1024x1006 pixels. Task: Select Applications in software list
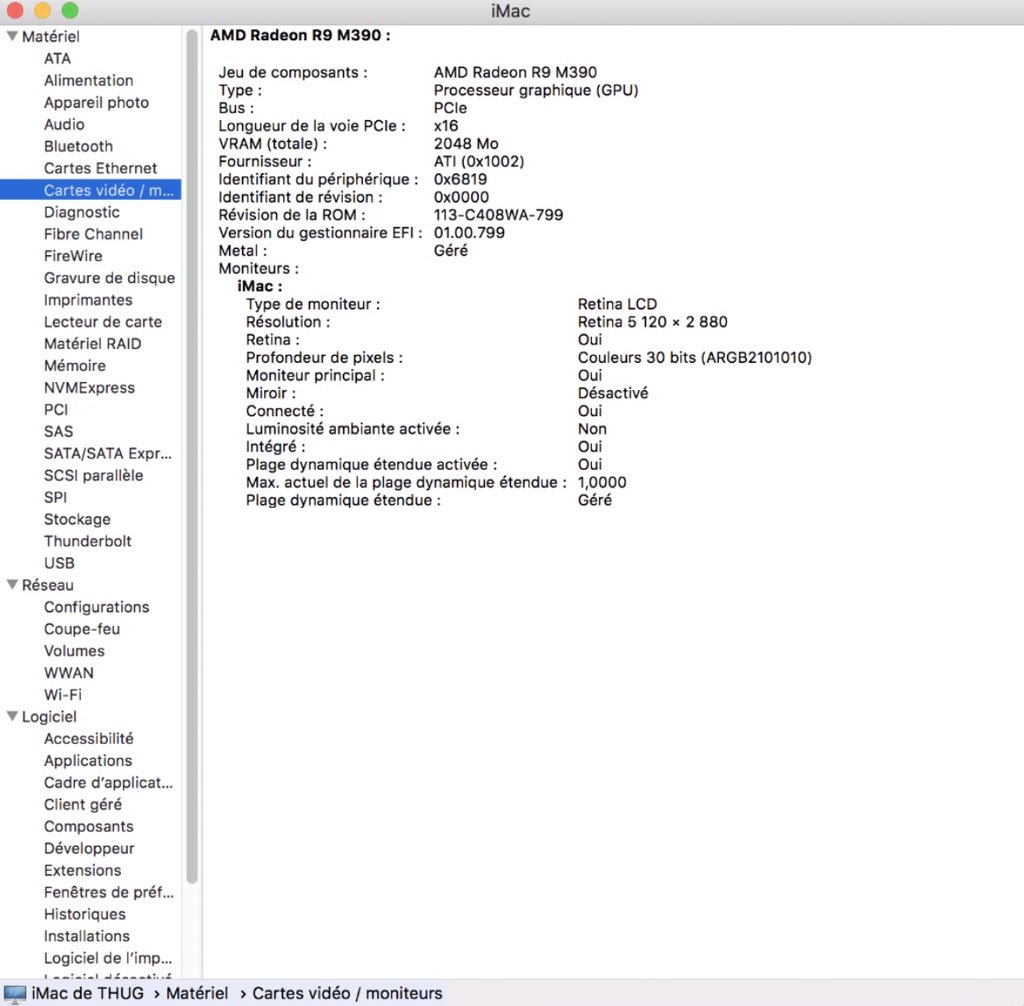(88, 761)
